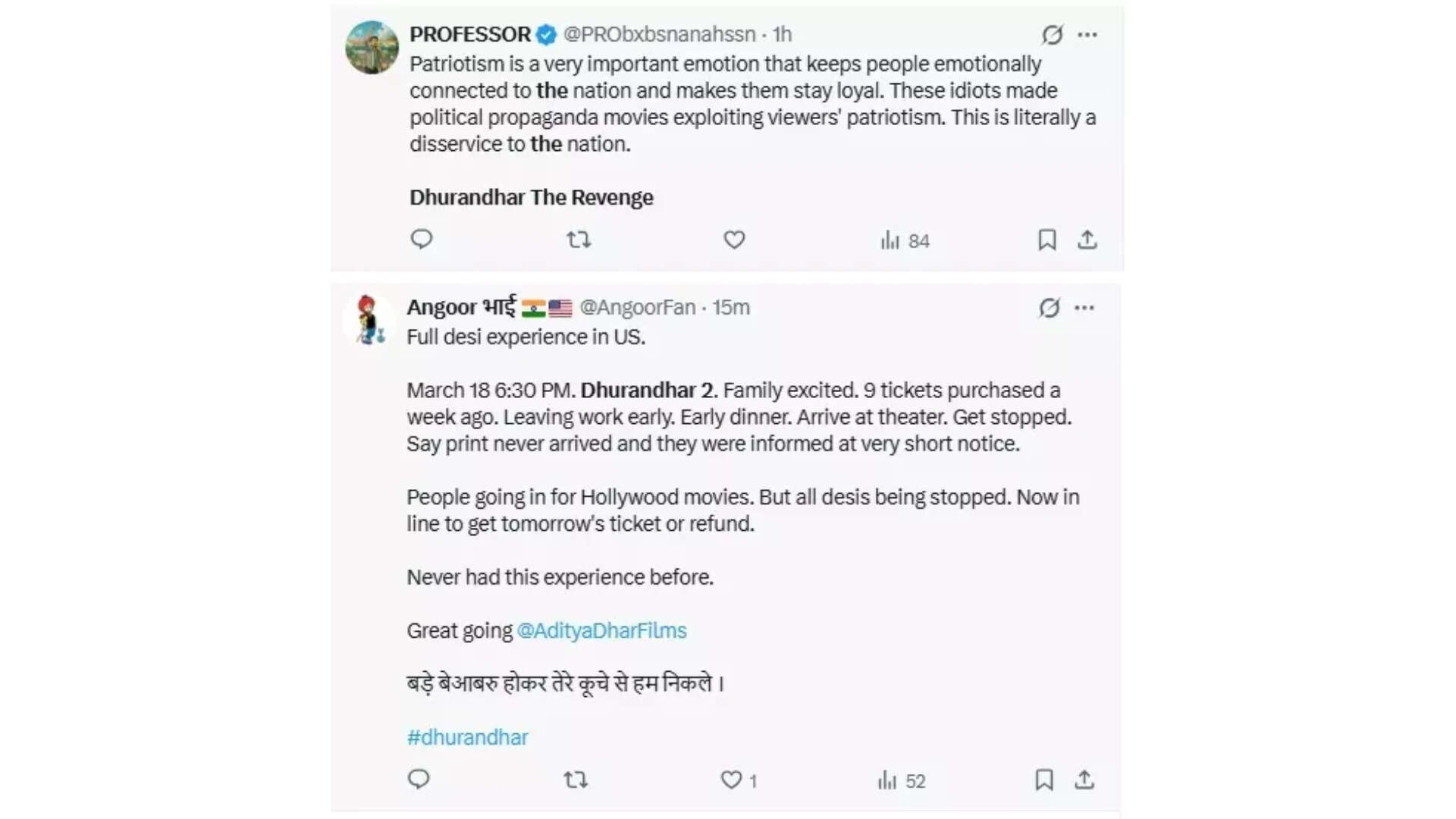Retweet PROFESSOR's Dhurandhar The Revenge post
This screenshot has width=1456, height=819.
point(579,240)
